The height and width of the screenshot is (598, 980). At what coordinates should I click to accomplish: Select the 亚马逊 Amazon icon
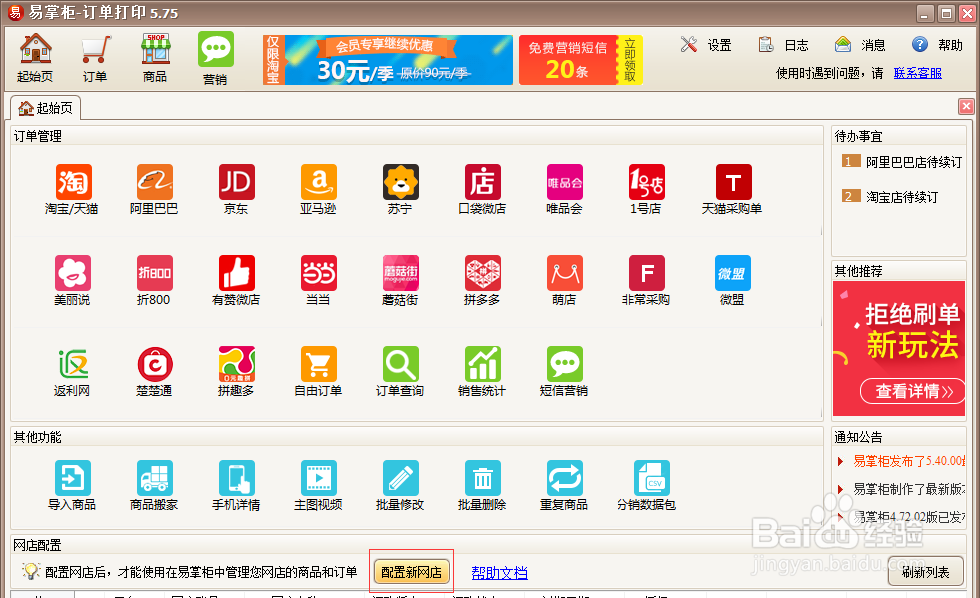click(x=319, y=182)
